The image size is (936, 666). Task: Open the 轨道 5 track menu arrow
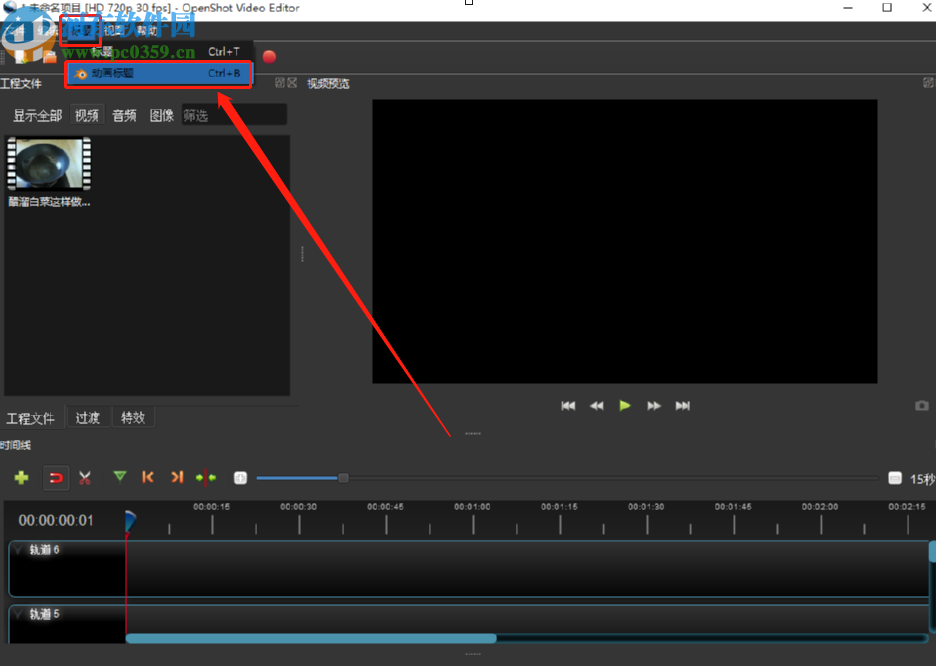coord(18,614)
